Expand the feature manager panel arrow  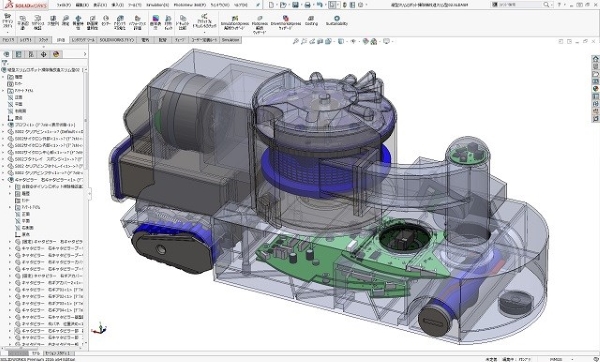(85, 54)
